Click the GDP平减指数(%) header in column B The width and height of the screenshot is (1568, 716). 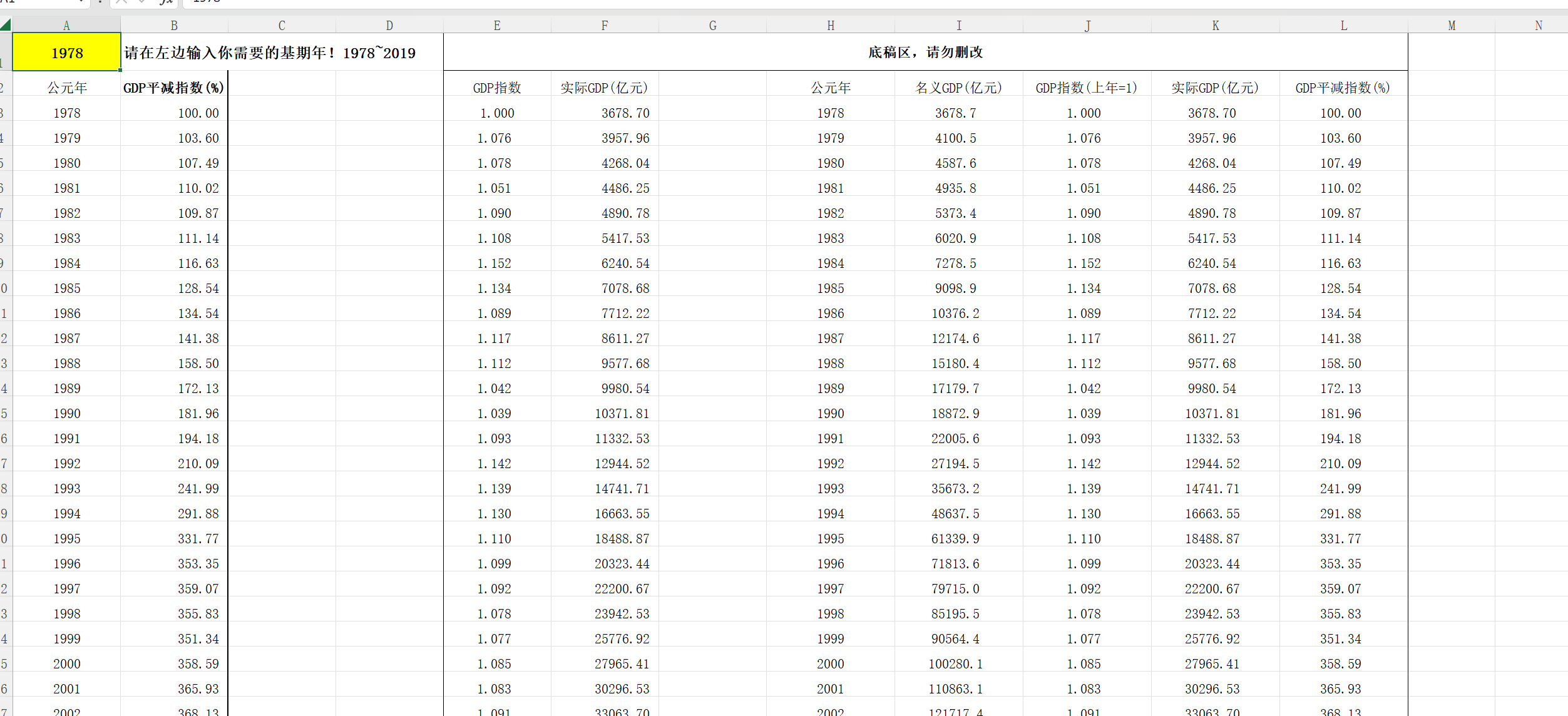point(173,88)
